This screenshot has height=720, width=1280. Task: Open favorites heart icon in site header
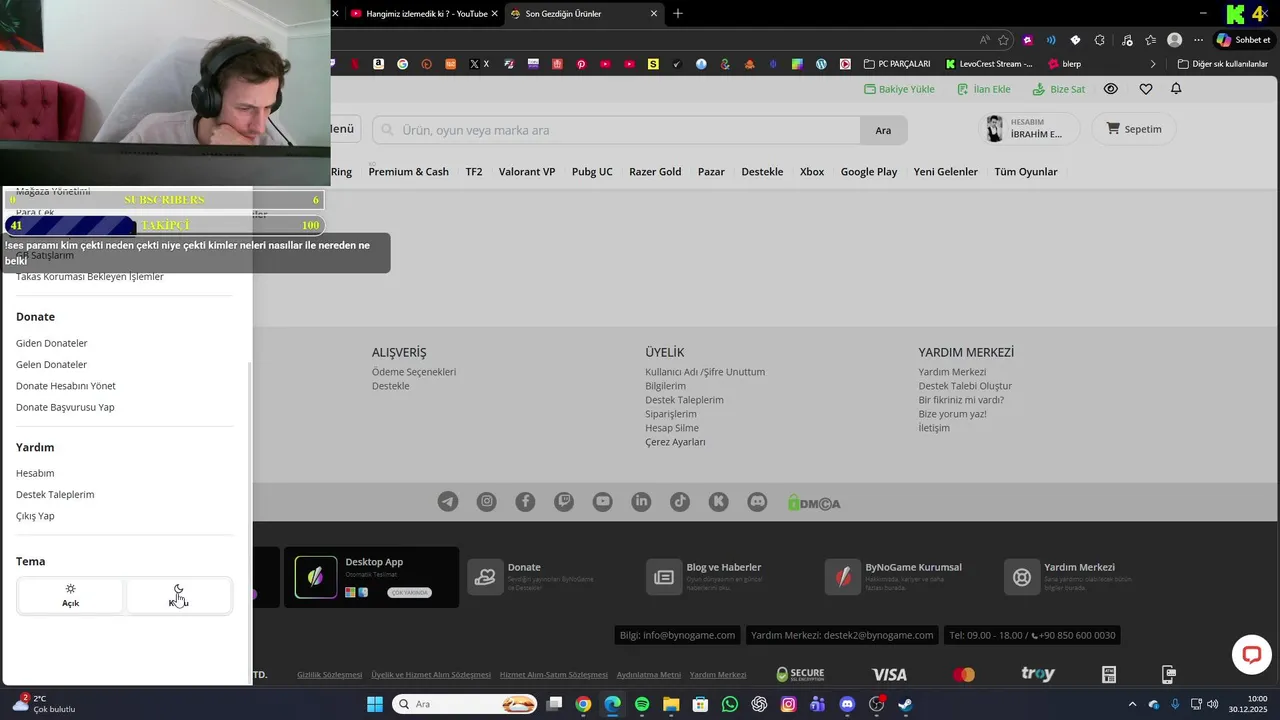pyautogui.click(x=1146, y=89)
